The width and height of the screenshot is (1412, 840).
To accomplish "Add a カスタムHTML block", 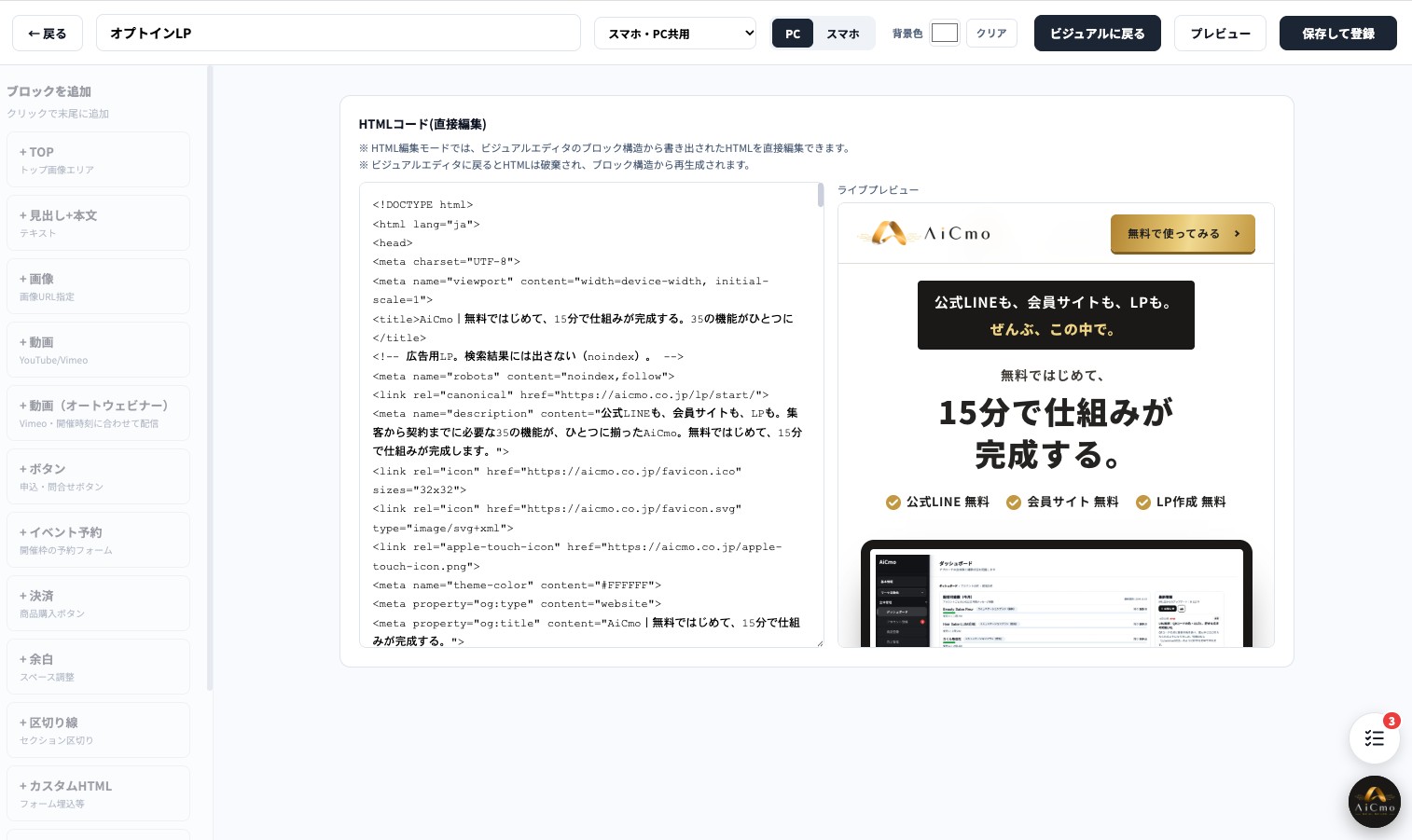I will click(x=98, y=793).
